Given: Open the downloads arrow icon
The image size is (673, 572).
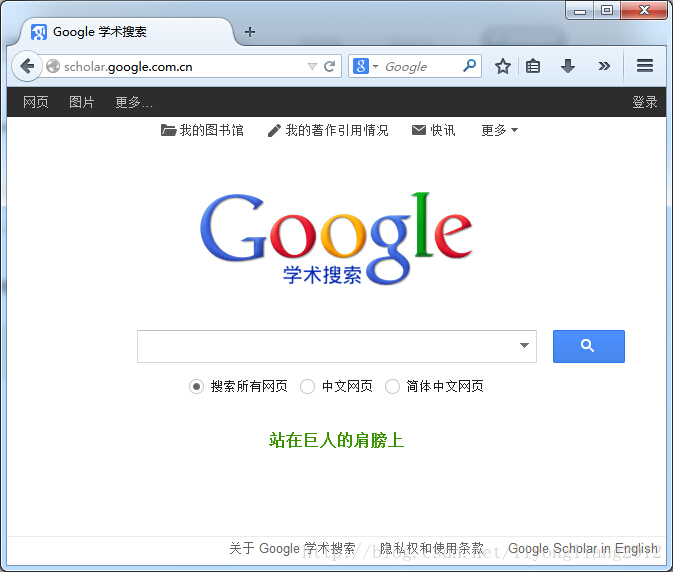Looking at the screenshot, I should (567, 66).
